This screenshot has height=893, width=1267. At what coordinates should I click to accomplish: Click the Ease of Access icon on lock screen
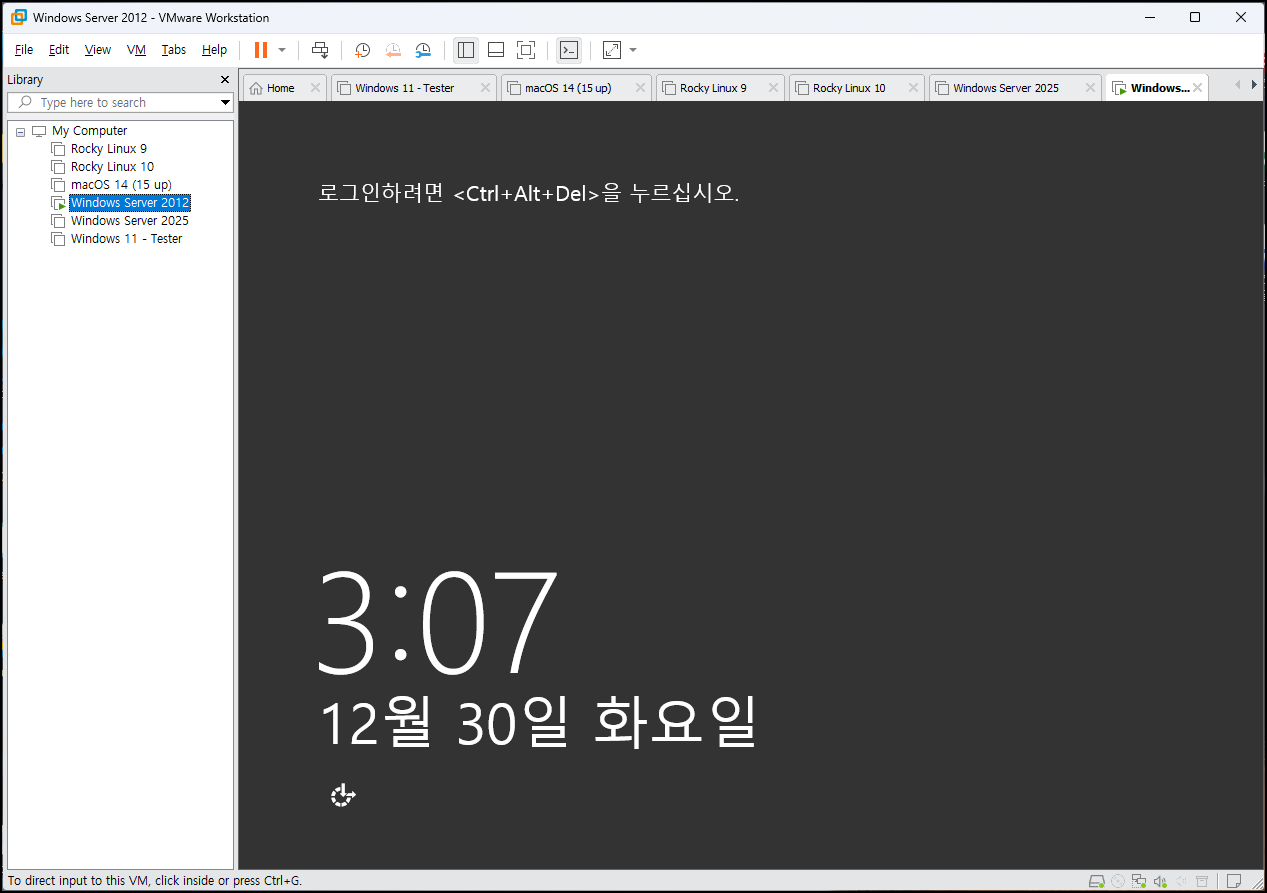coord(343,796)
